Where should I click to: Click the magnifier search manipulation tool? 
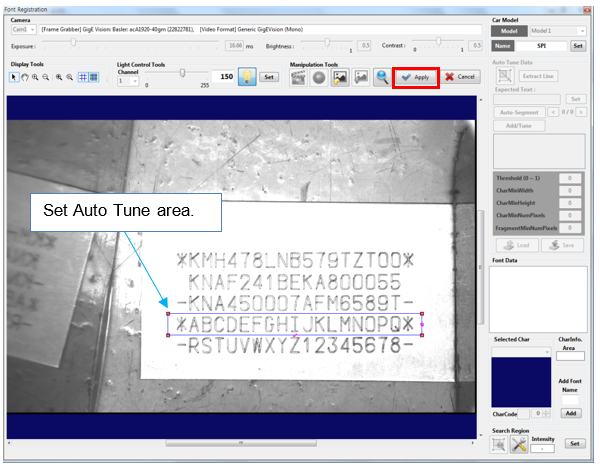coord(381,77)
